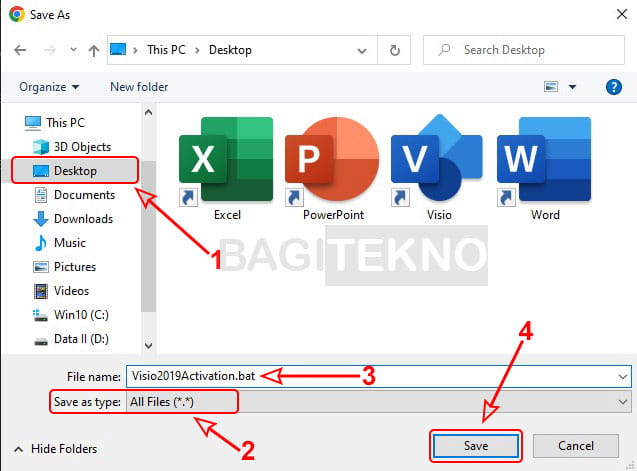Select This PC in navigation tree

pyautogui.click(x=65, y=122)
